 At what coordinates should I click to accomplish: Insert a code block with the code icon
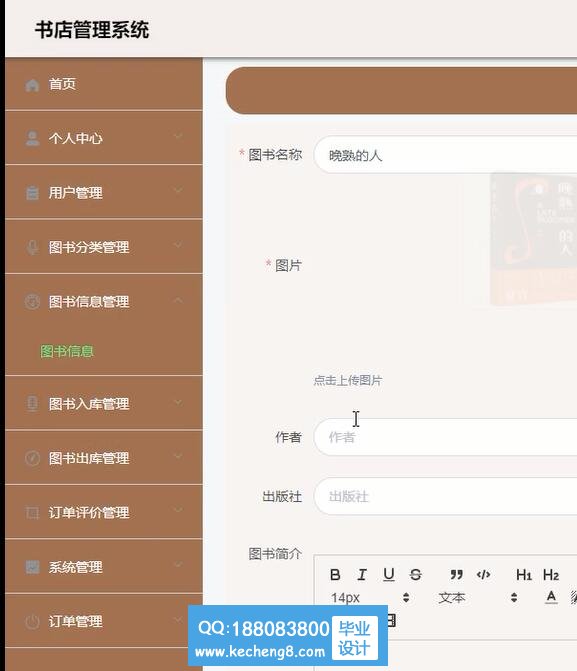coord(483,574)
